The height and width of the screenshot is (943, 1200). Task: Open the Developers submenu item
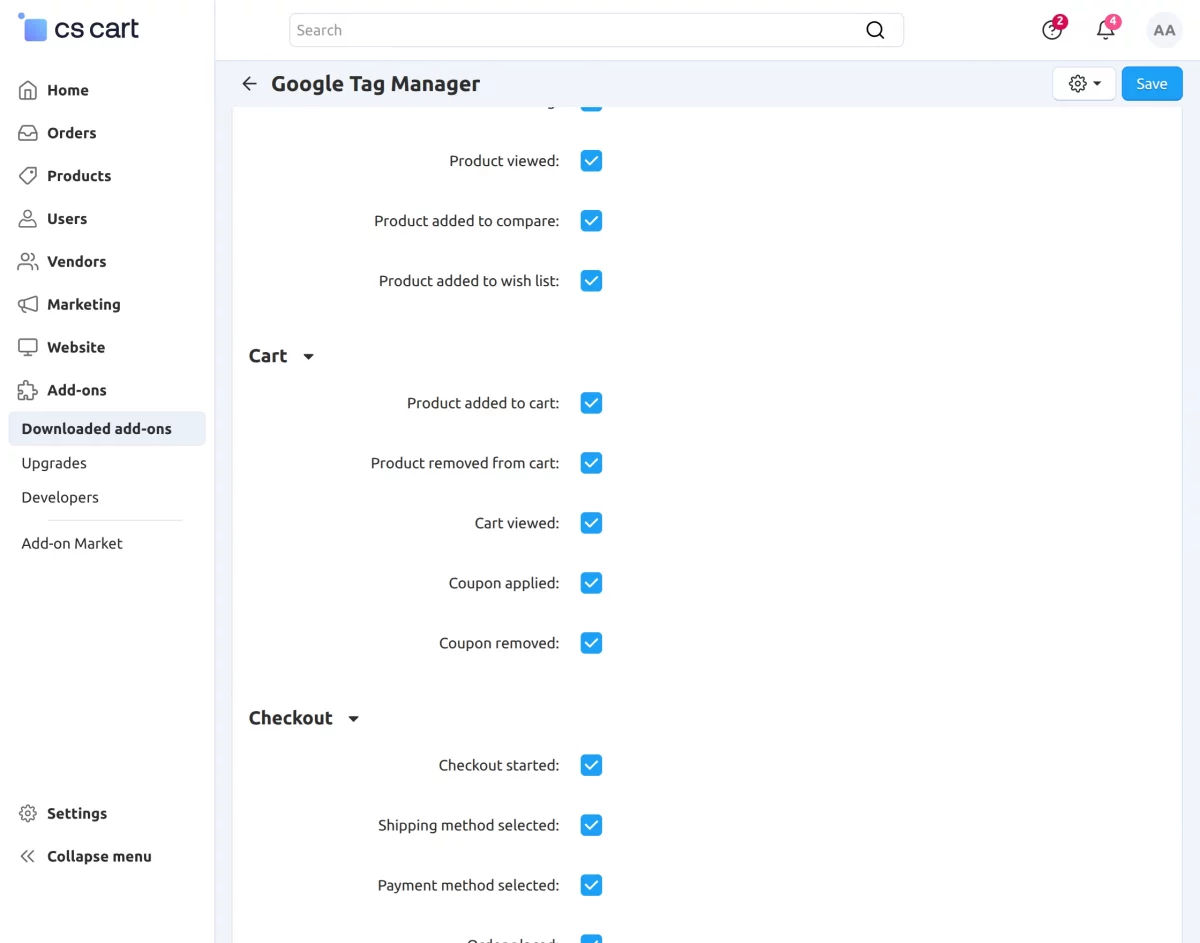[60, 497]
